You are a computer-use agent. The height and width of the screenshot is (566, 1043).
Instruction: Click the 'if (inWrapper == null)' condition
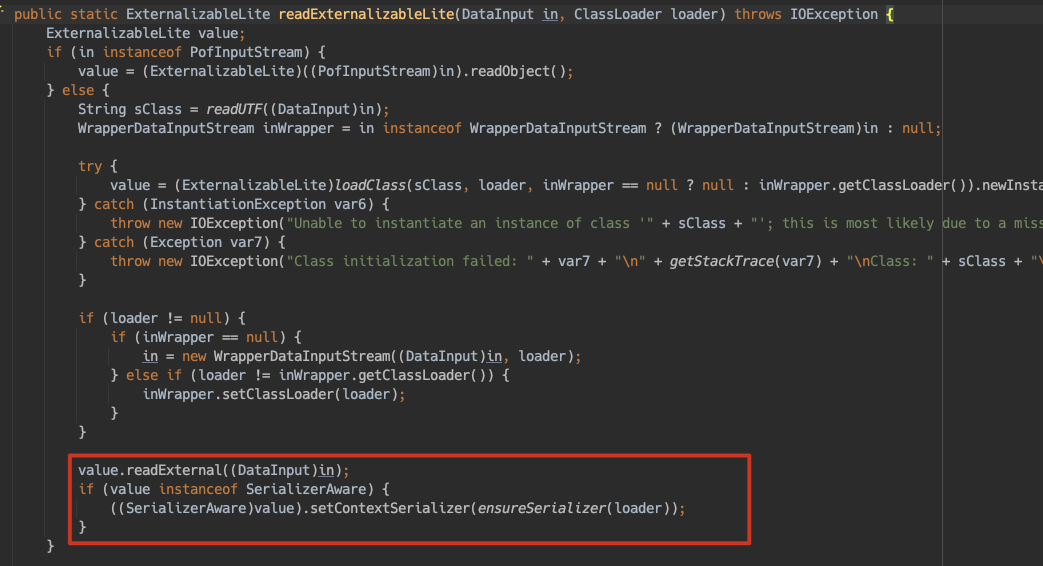tap(198, 337)
